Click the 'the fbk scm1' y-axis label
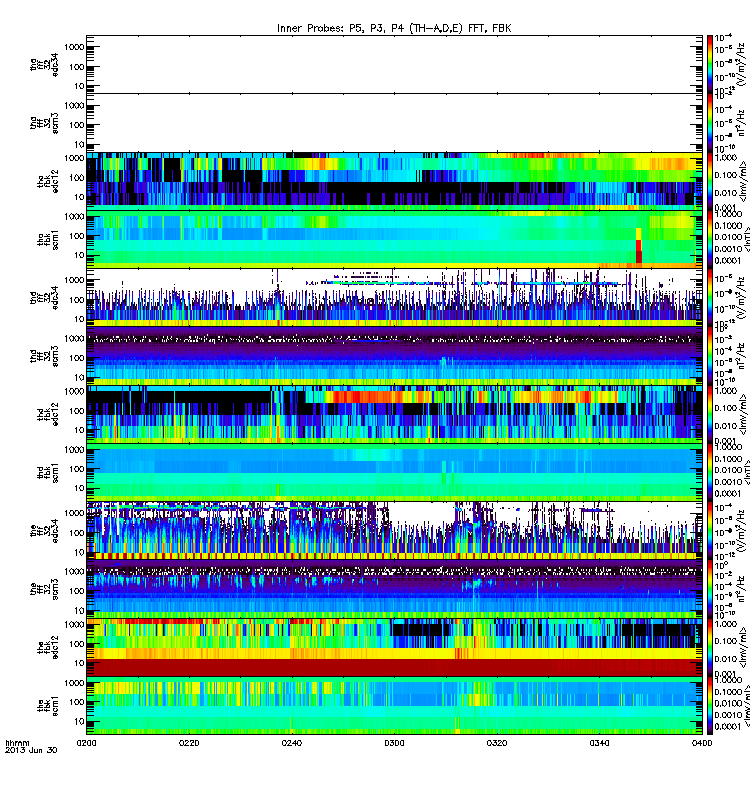750x800 pixels. coord(48,706)
